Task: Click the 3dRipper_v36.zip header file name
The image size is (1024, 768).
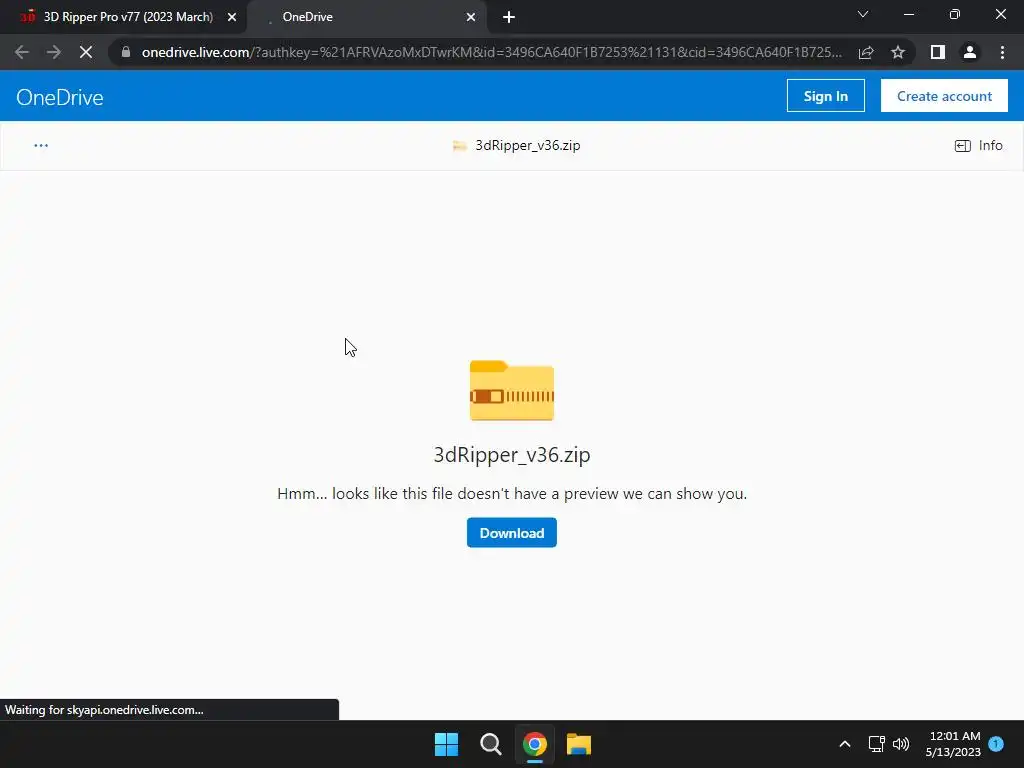Action: coord(528,146)
